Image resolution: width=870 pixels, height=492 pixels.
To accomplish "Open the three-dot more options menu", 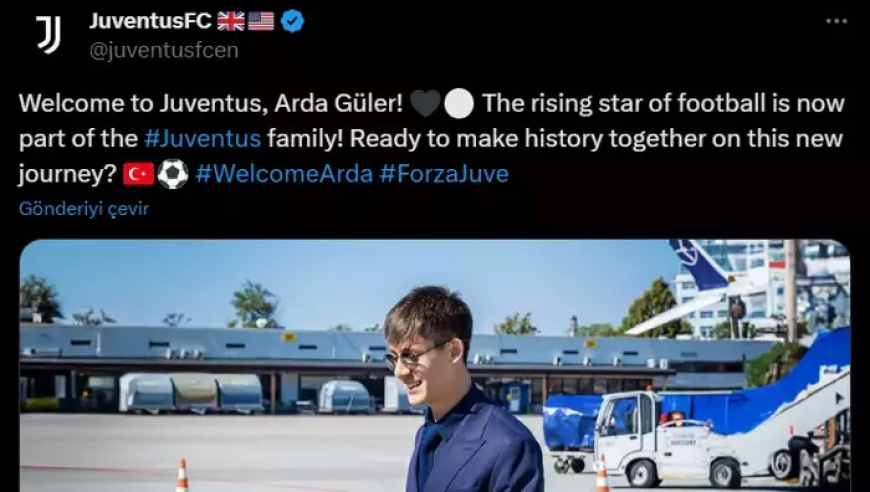I will [836, 22].
